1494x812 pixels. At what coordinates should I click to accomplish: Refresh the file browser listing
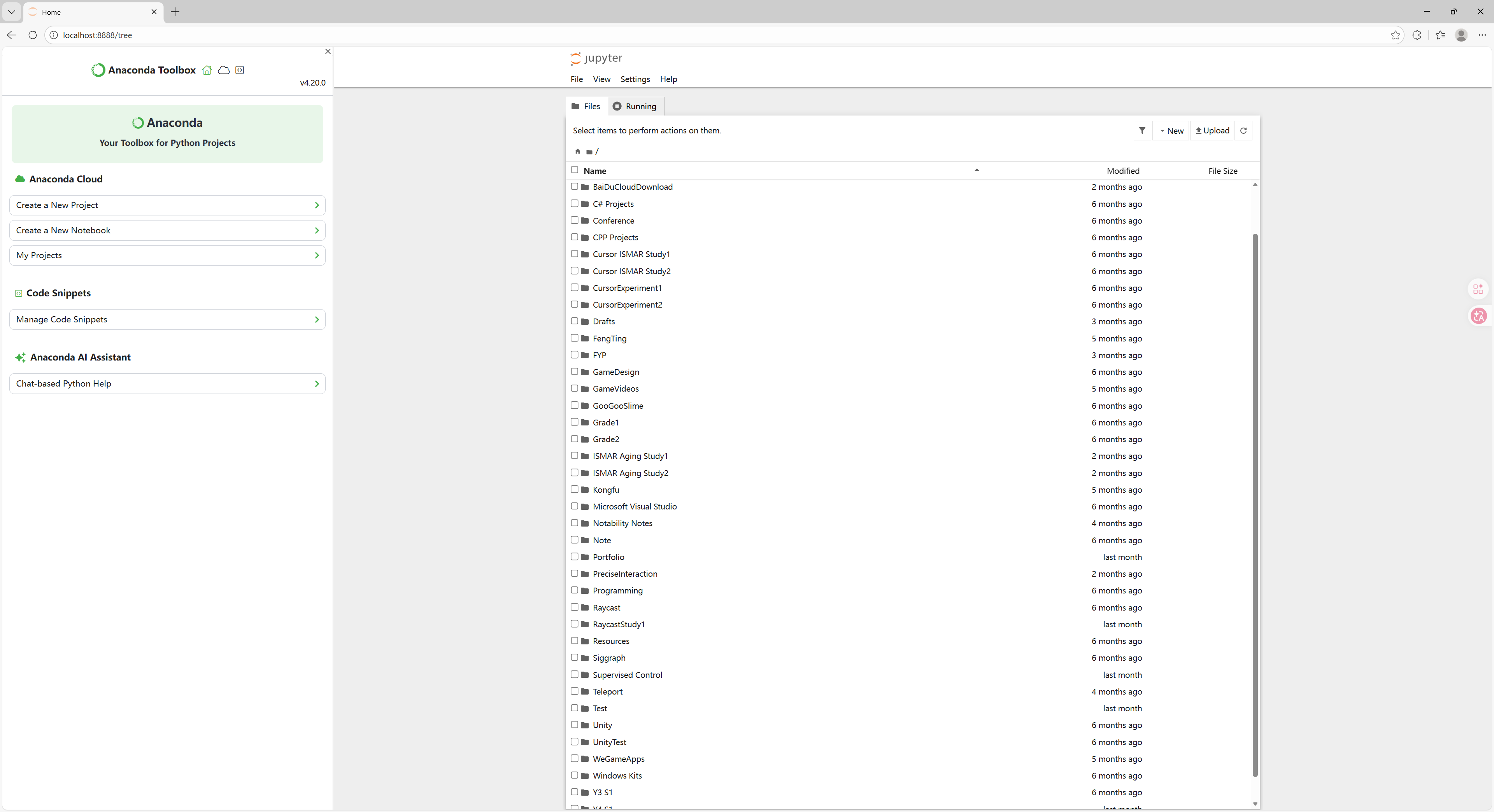(x=1243, y=130)
